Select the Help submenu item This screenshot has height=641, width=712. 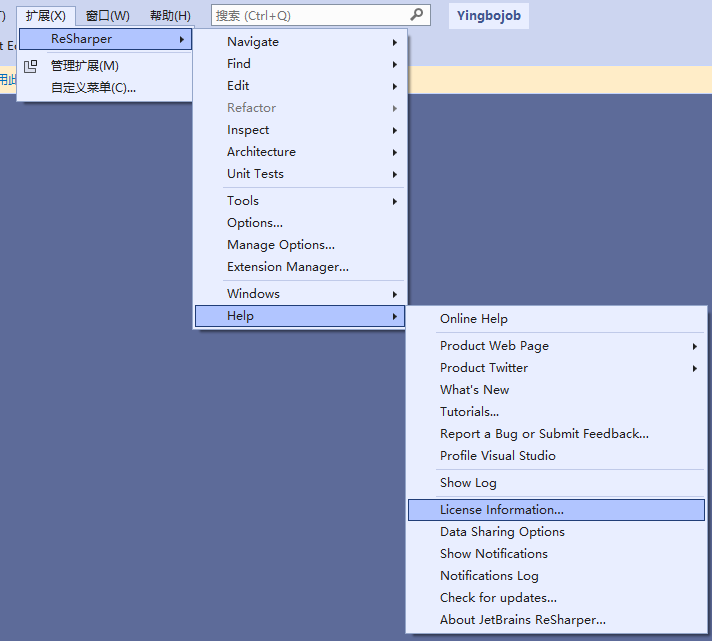coord(300,316)
